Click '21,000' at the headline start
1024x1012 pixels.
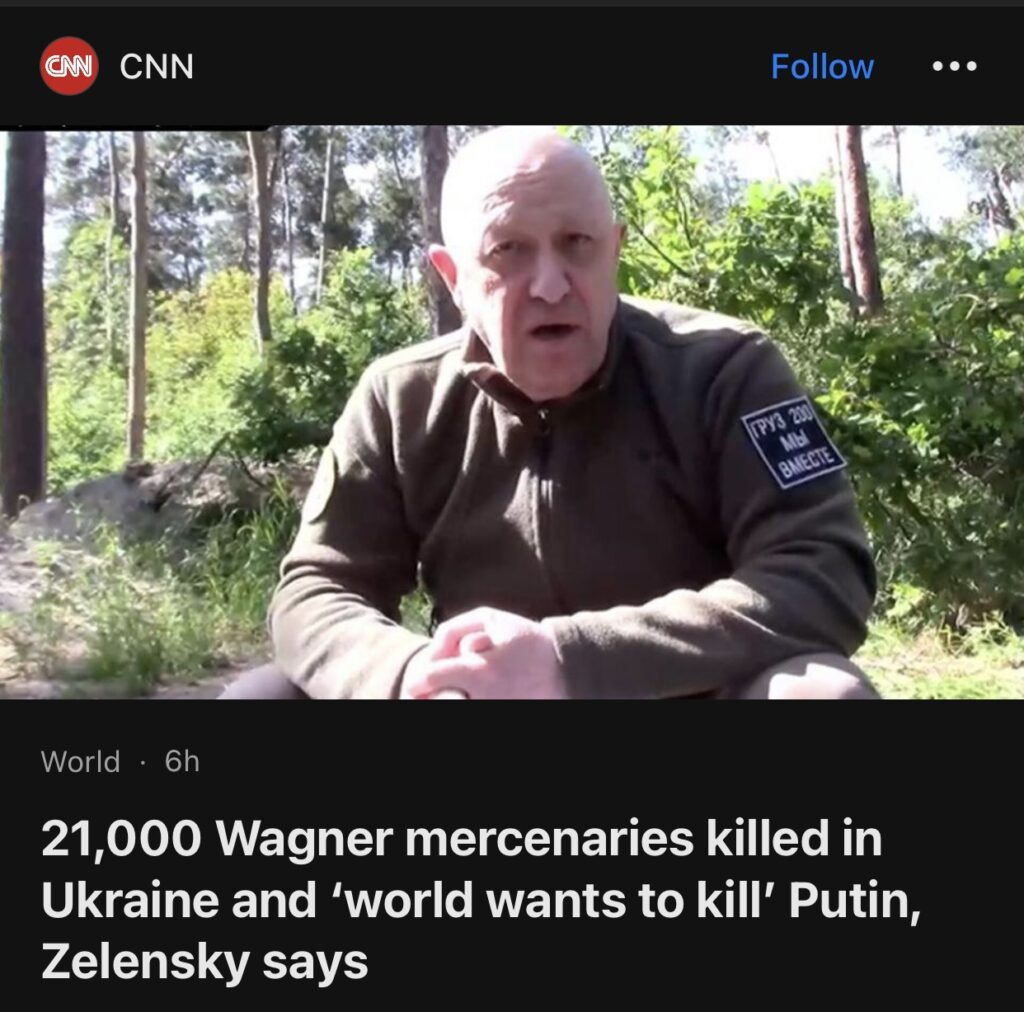click(x=121, y=839)
